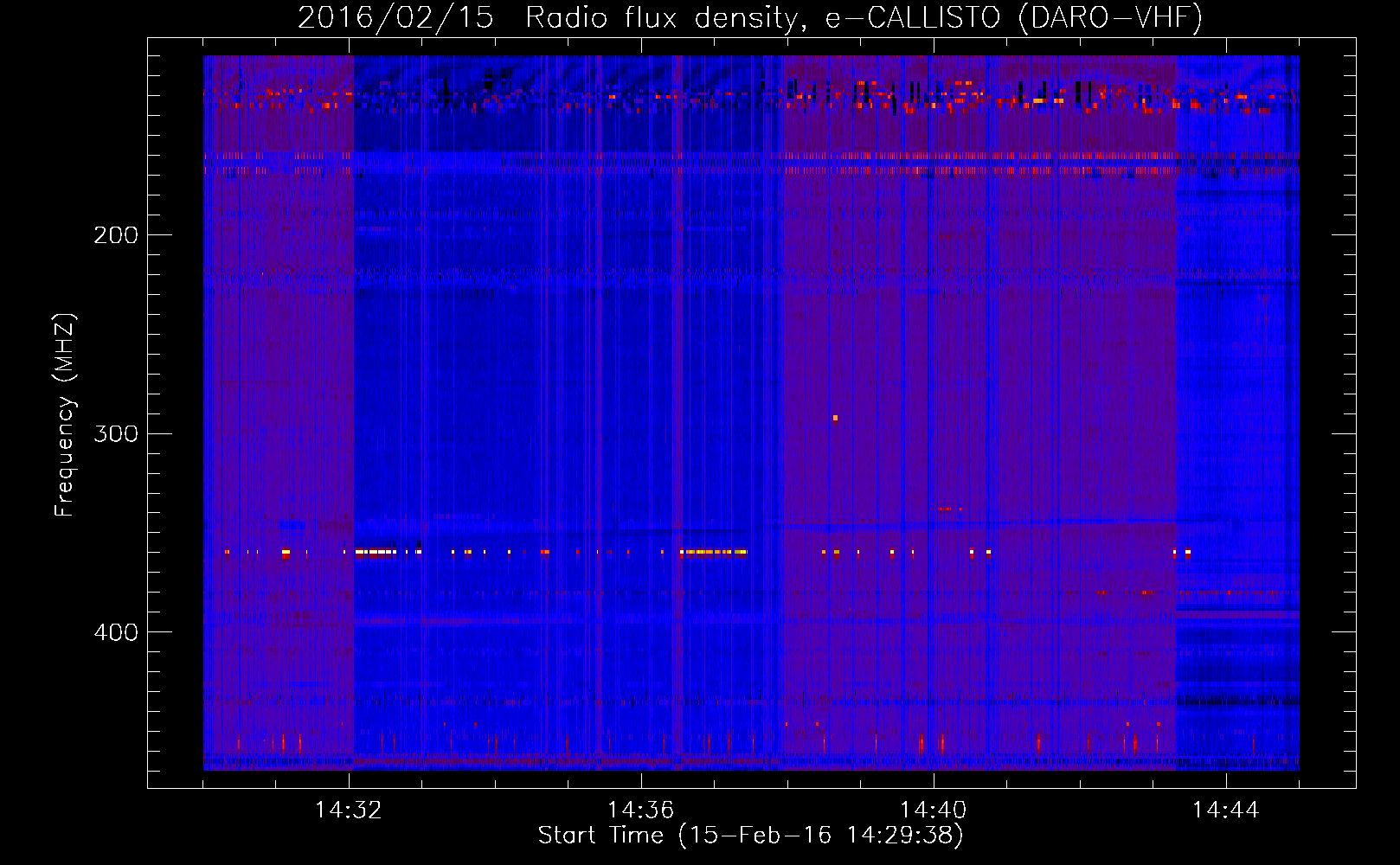Click the 14:40 time tick label
The width and height of the screenshot is (1400, 865).
click(933, 811)
